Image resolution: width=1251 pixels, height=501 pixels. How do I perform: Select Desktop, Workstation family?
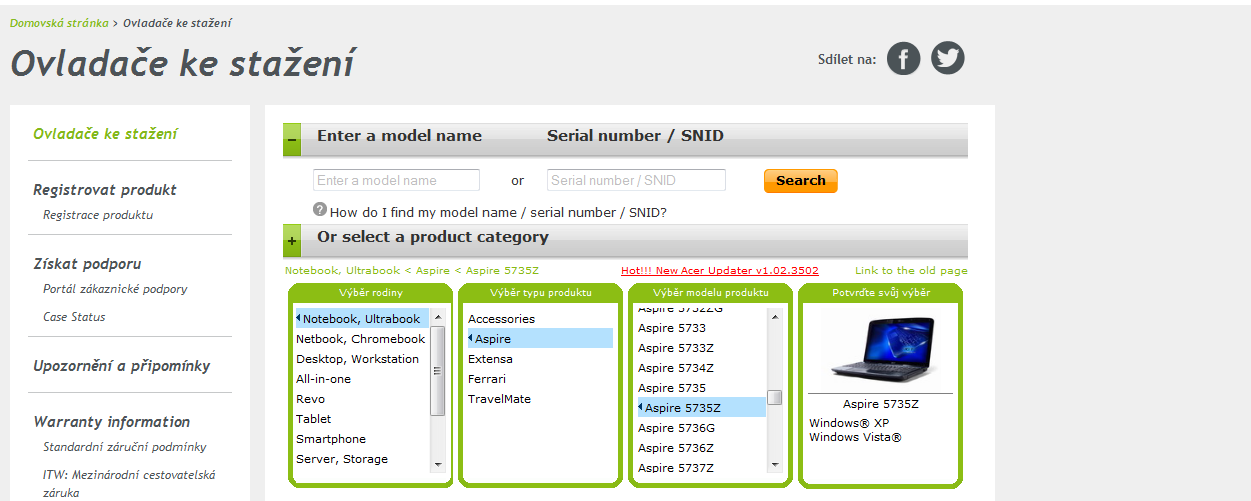[x=358, y=359]
